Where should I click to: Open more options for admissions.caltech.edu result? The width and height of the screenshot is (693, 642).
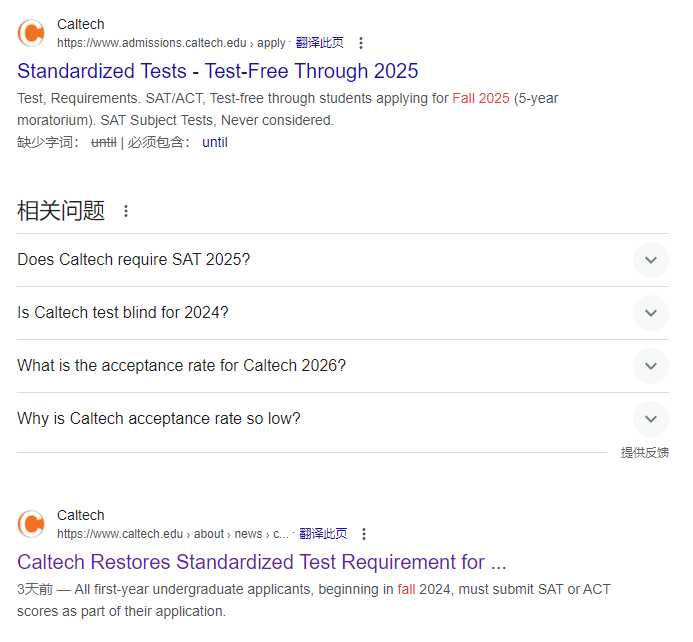[361, 43]
